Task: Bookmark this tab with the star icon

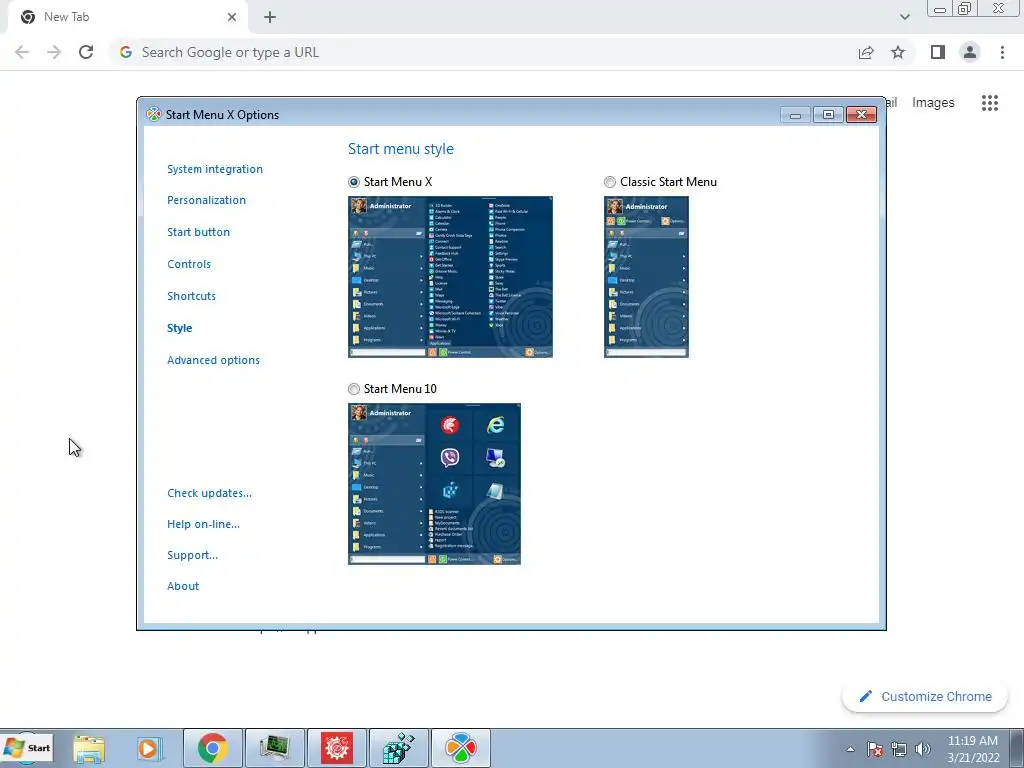Action: click(898, 52)
